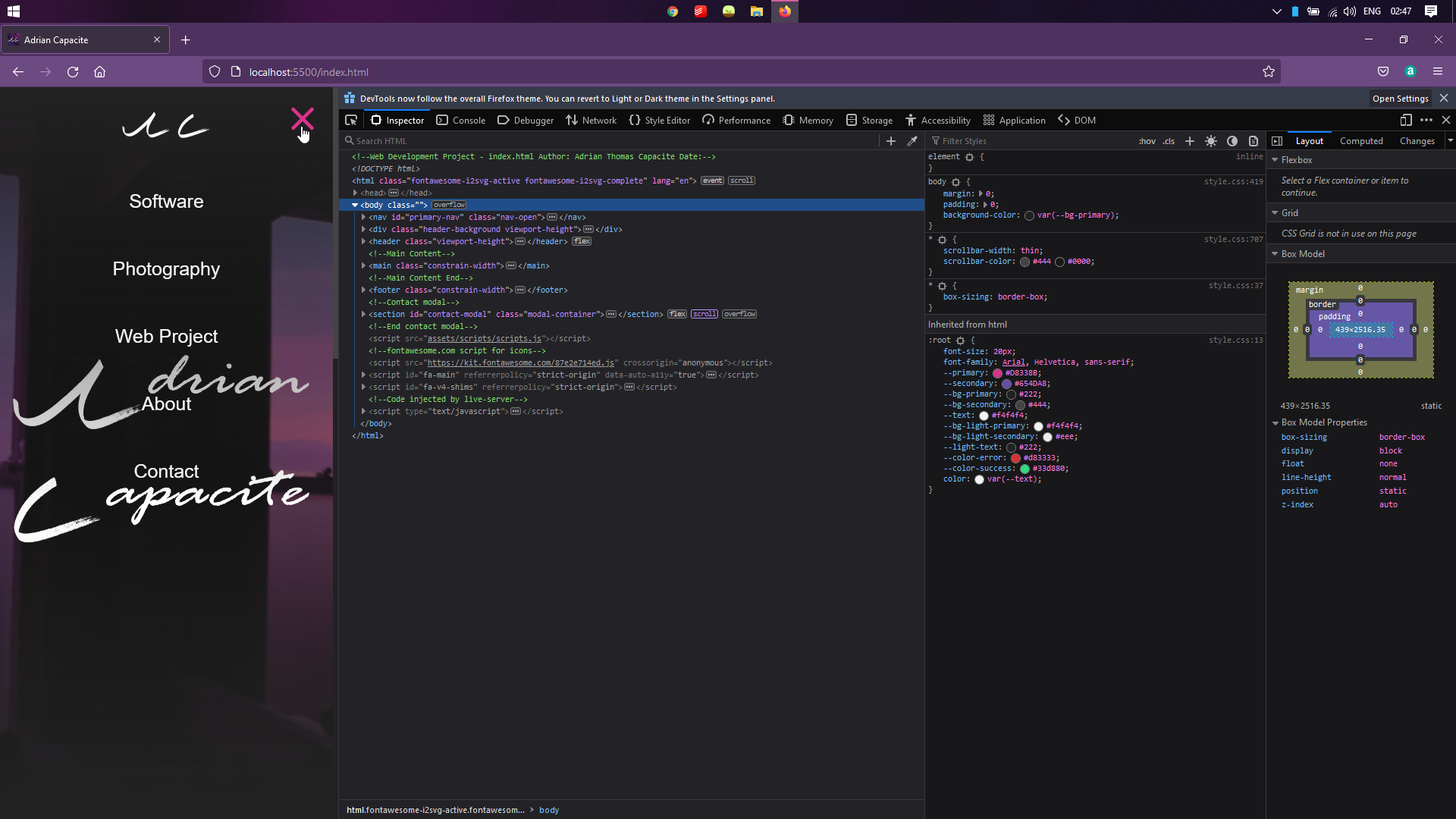The image size is (1456, 819).
Task: Click the Pocket save icon
Action: 1383,71
